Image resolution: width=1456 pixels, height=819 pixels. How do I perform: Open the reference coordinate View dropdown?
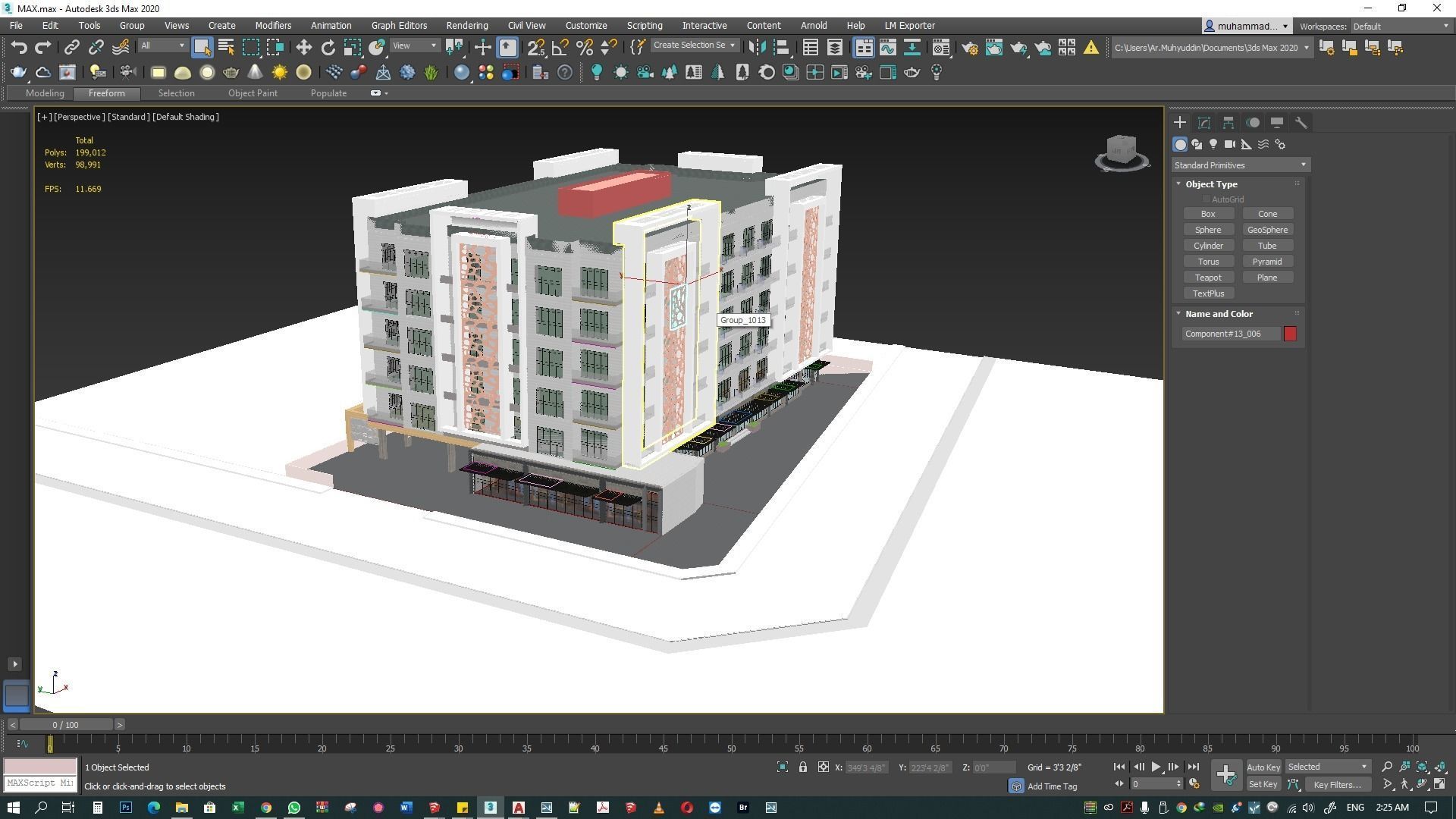point(414,46)
